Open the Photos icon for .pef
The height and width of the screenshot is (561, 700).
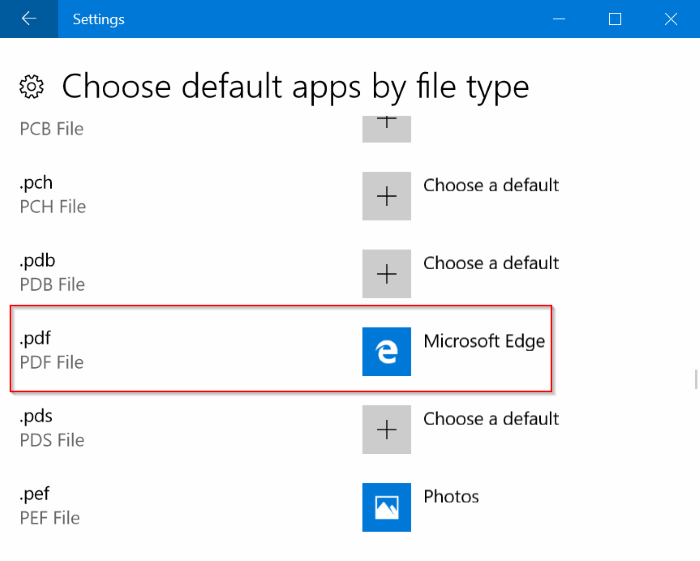coord(387,507)
